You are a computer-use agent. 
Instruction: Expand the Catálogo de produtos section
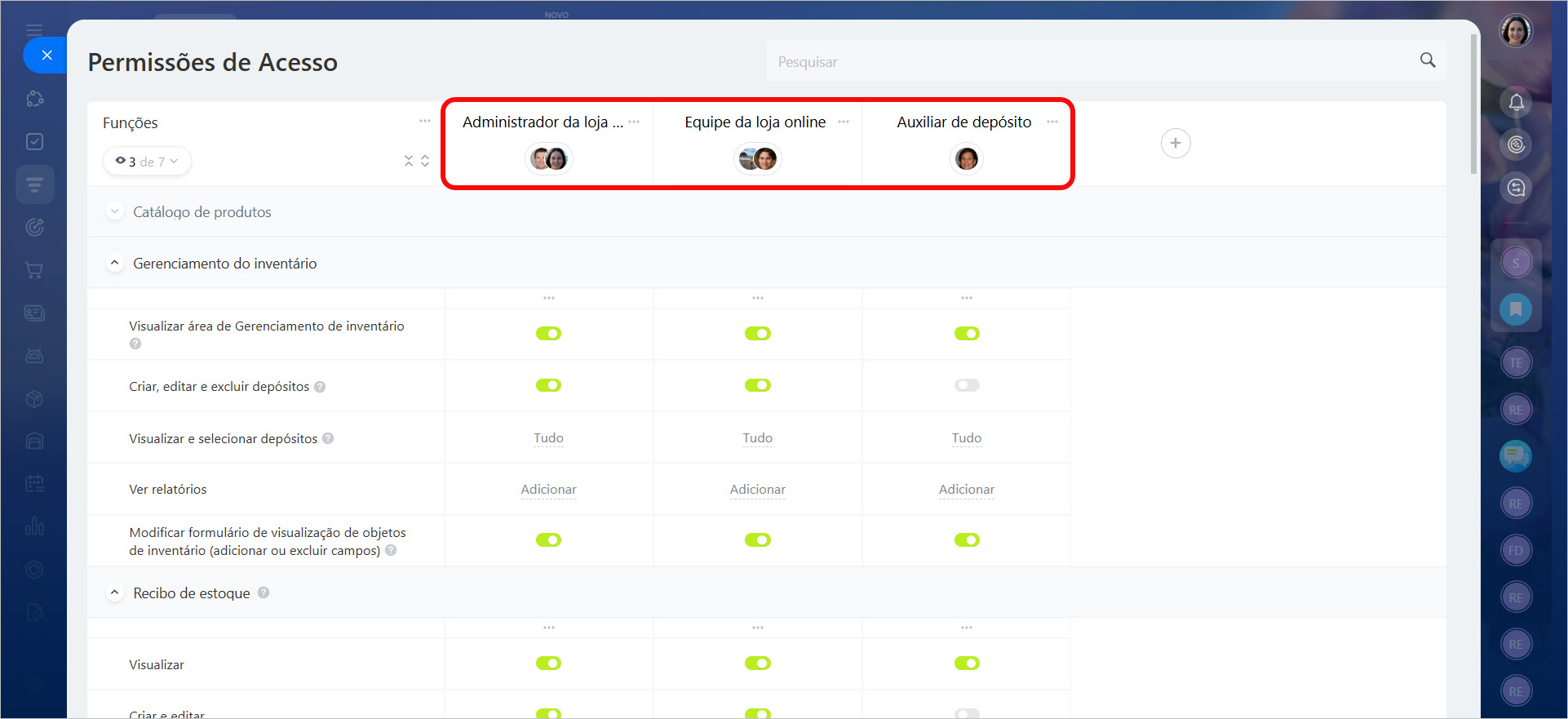click(115, 211)
